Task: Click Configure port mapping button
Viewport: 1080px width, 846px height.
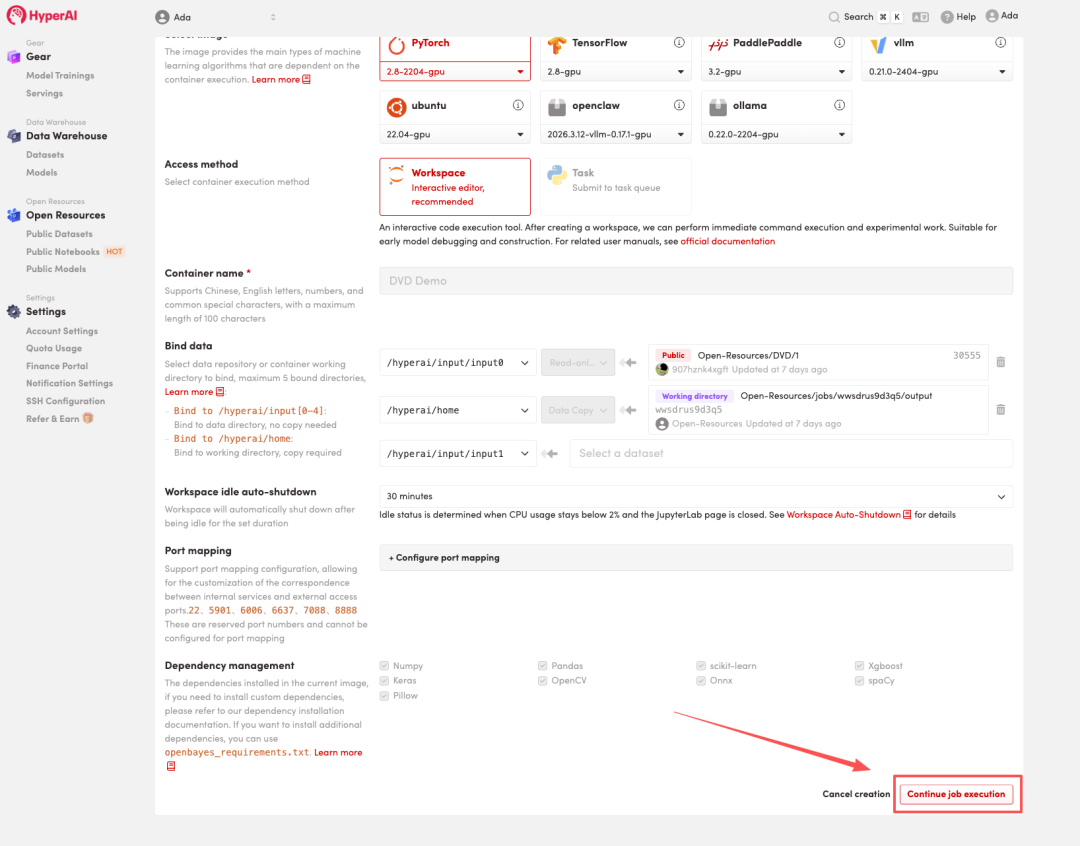Action: pos(696,557)
